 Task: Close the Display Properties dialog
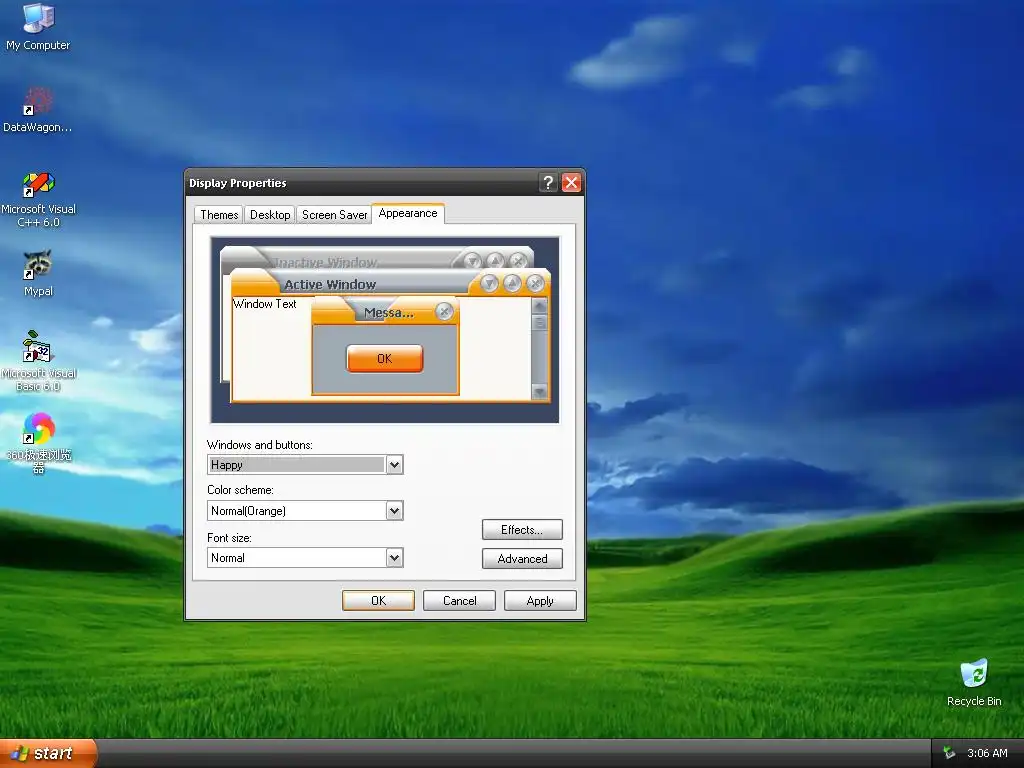pos(571,183)
